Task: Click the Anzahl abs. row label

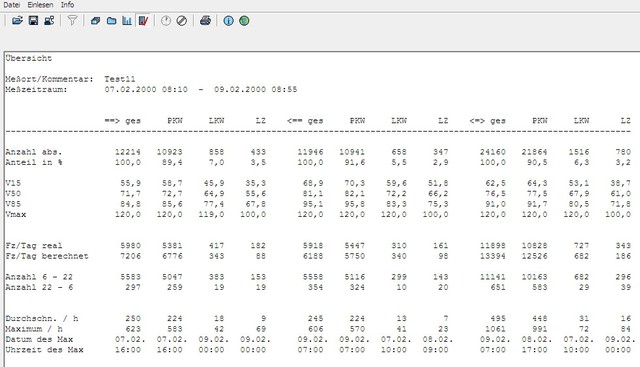Action: (34, 152)
